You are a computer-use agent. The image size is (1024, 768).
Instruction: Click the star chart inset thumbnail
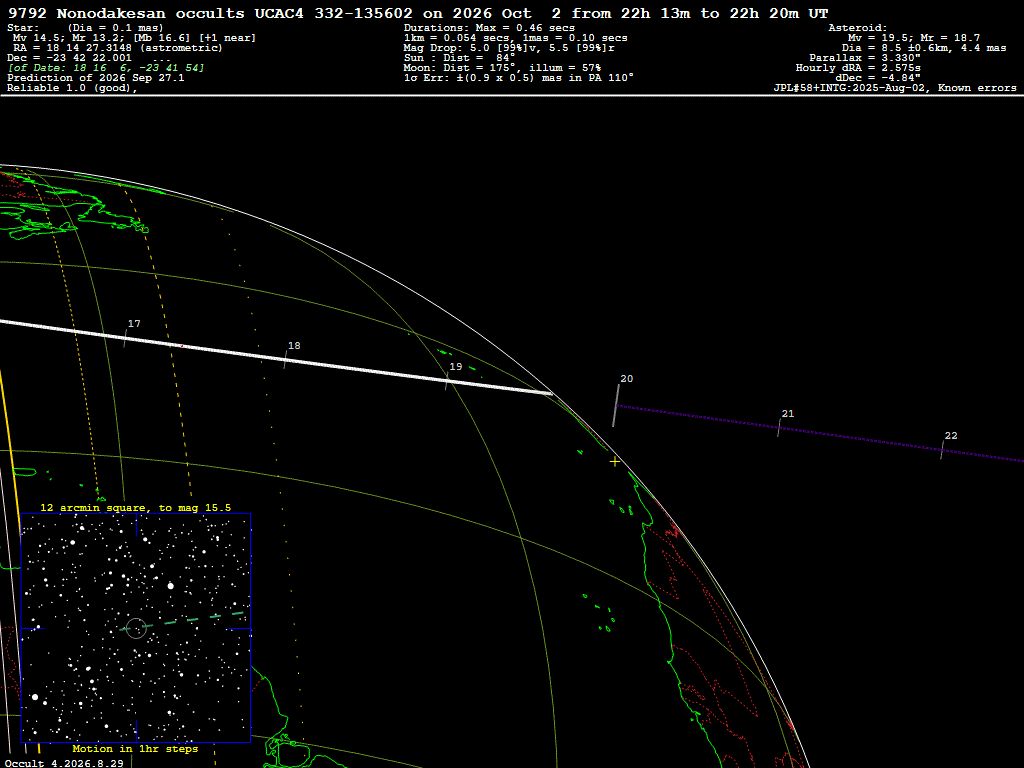click(136, 628)
